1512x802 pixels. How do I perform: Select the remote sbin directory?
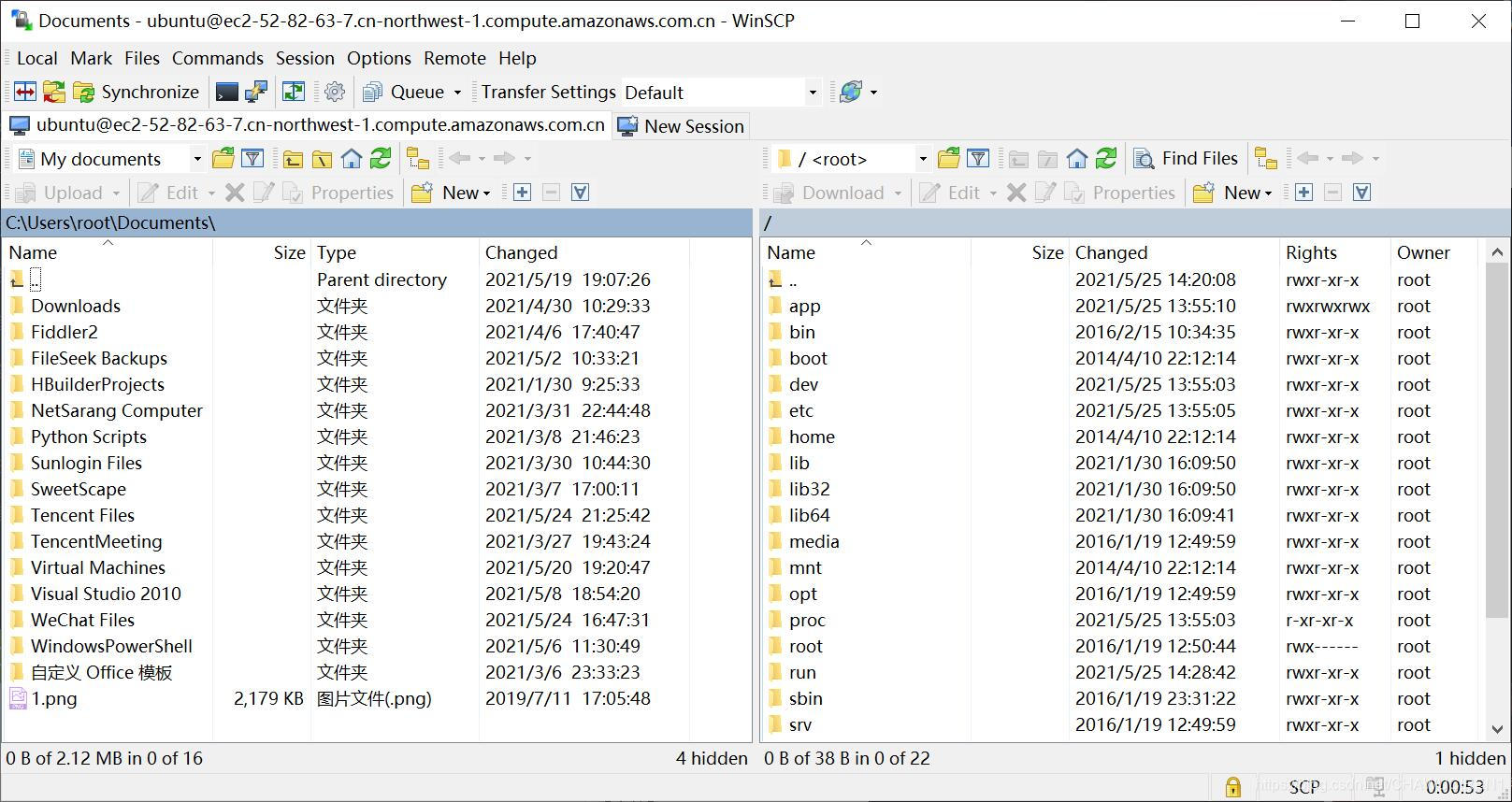805,698
